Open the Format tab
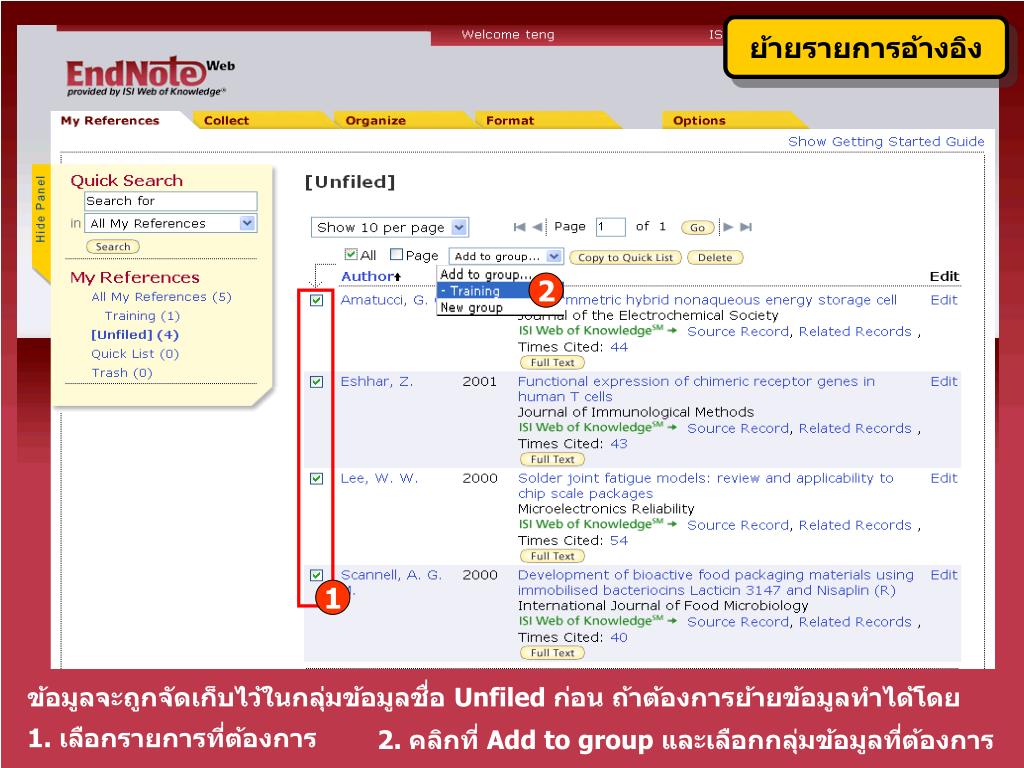The height and width of the screenshot is (768, 1024). coord(510,120)
